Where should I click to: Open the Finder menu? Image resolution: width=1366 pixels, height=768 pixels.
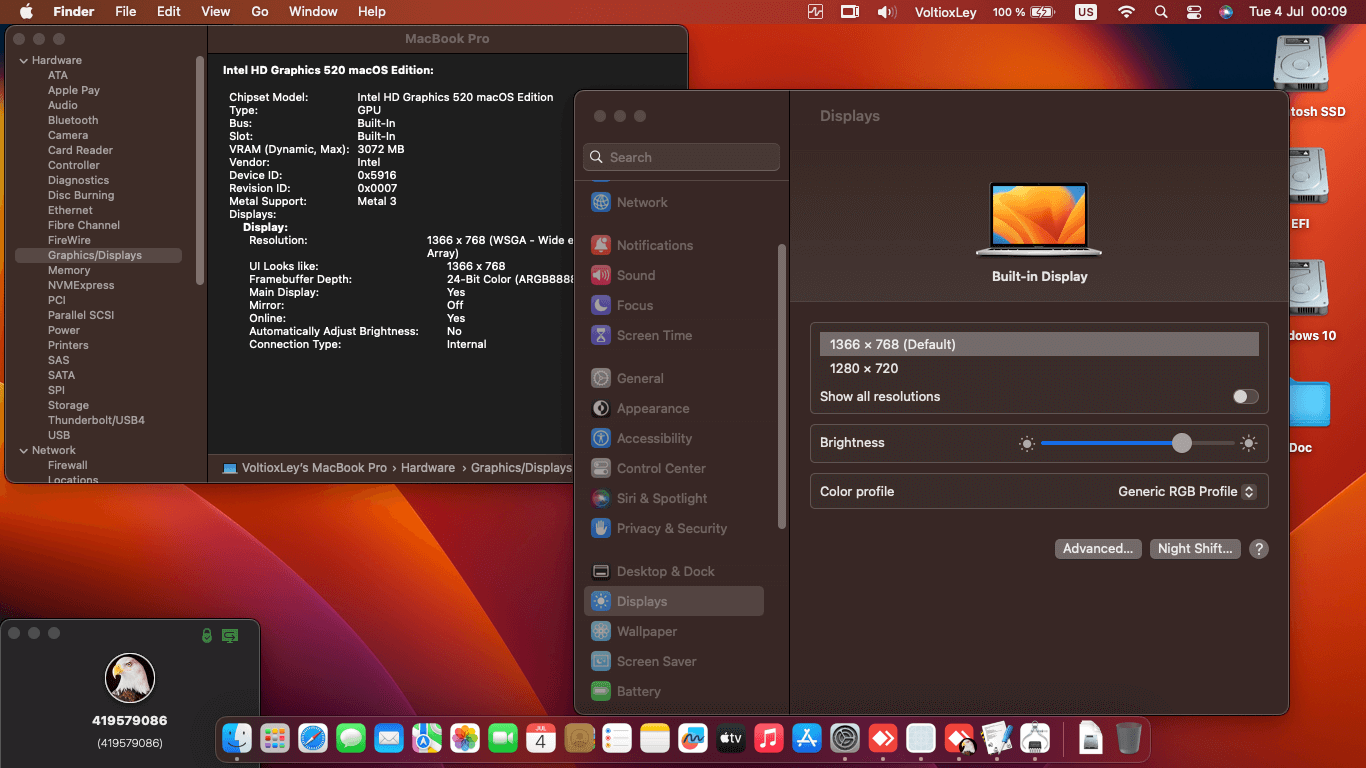(72, 12)
